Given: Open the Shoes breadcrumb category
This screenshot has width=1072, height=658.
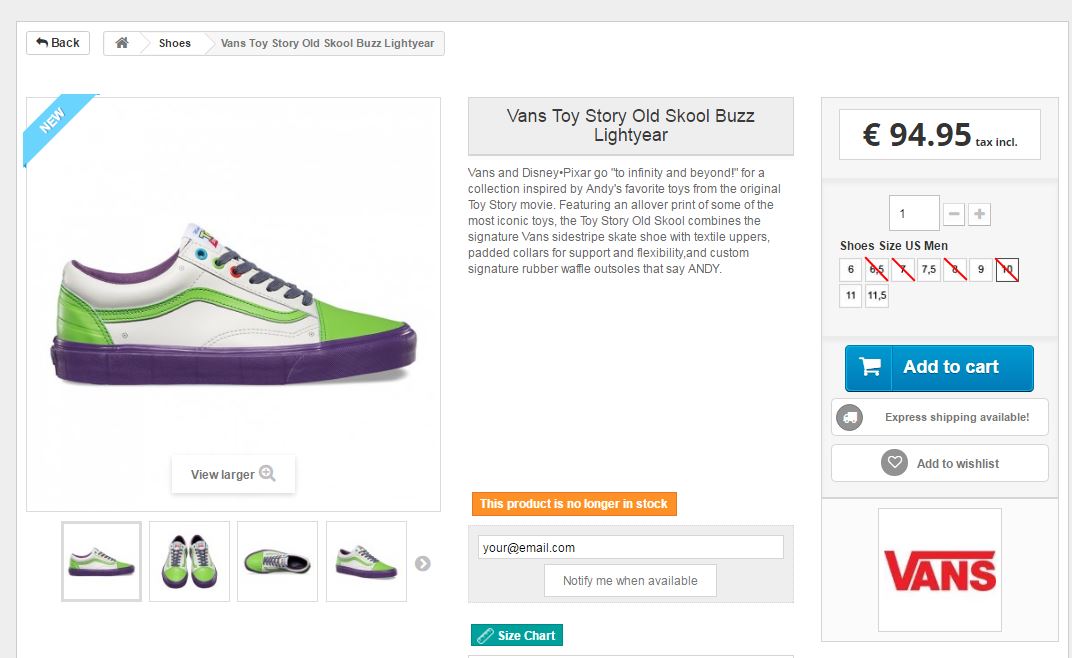Looking at the screenshot, I should (x=175, y=43).
